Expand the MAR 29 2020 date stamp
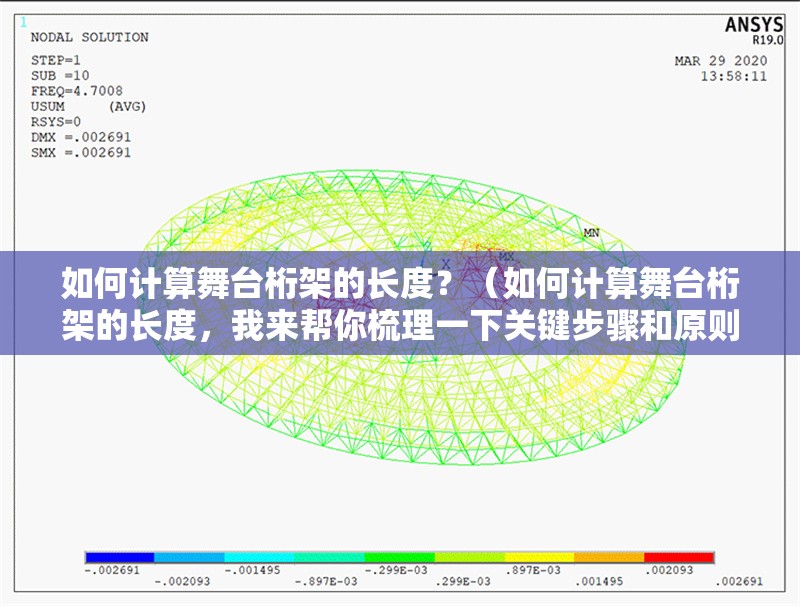The height and width of the screenshot is (606, 800). point(723,61)
